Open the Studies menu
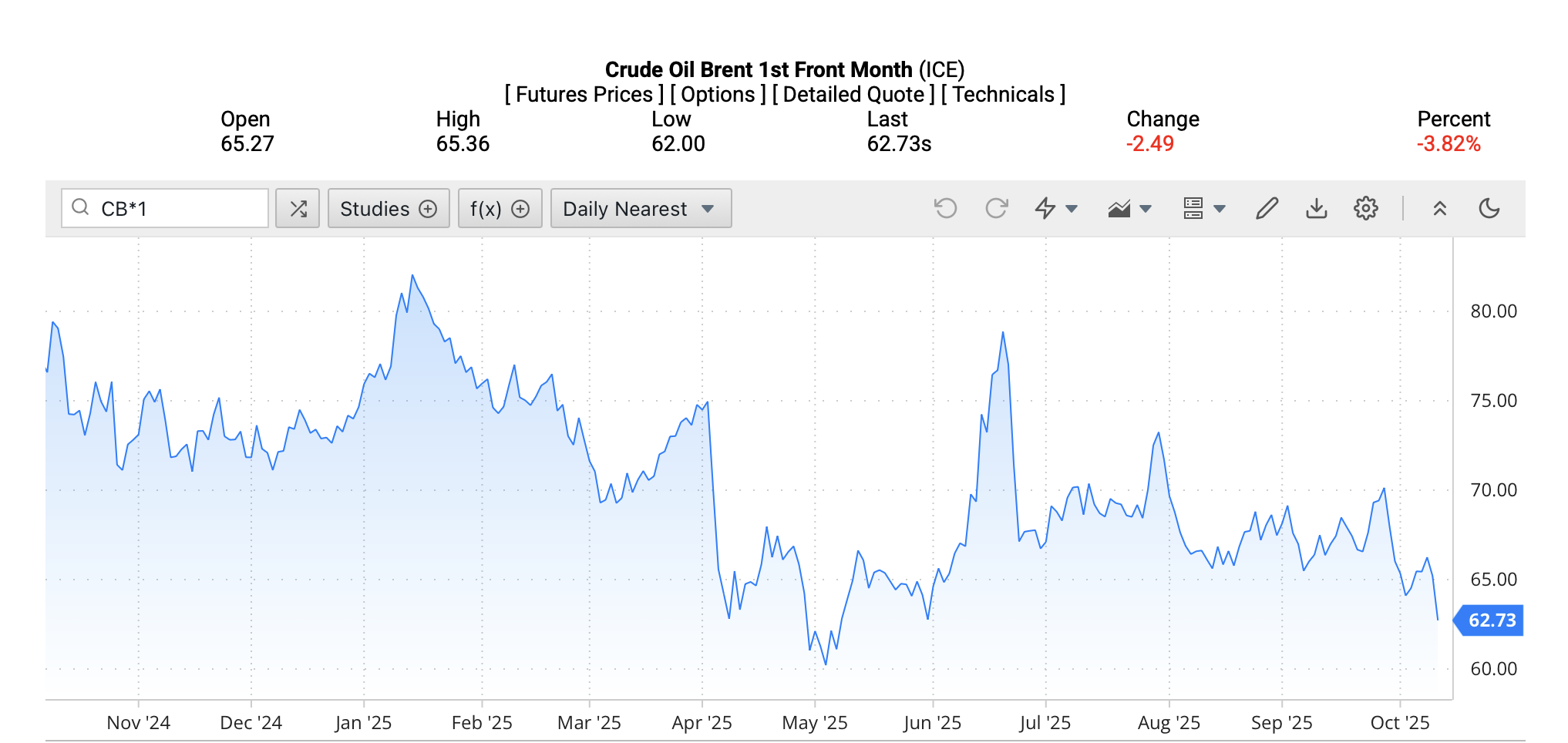 coord(388,208)
